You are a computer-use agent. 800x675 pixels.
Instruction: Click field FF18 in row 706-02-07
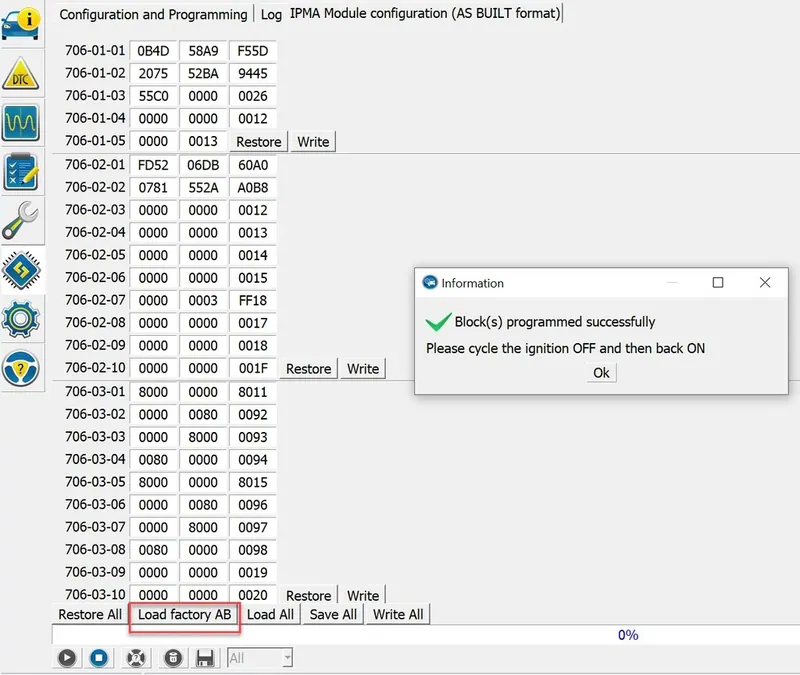click(x=253, y=301)
